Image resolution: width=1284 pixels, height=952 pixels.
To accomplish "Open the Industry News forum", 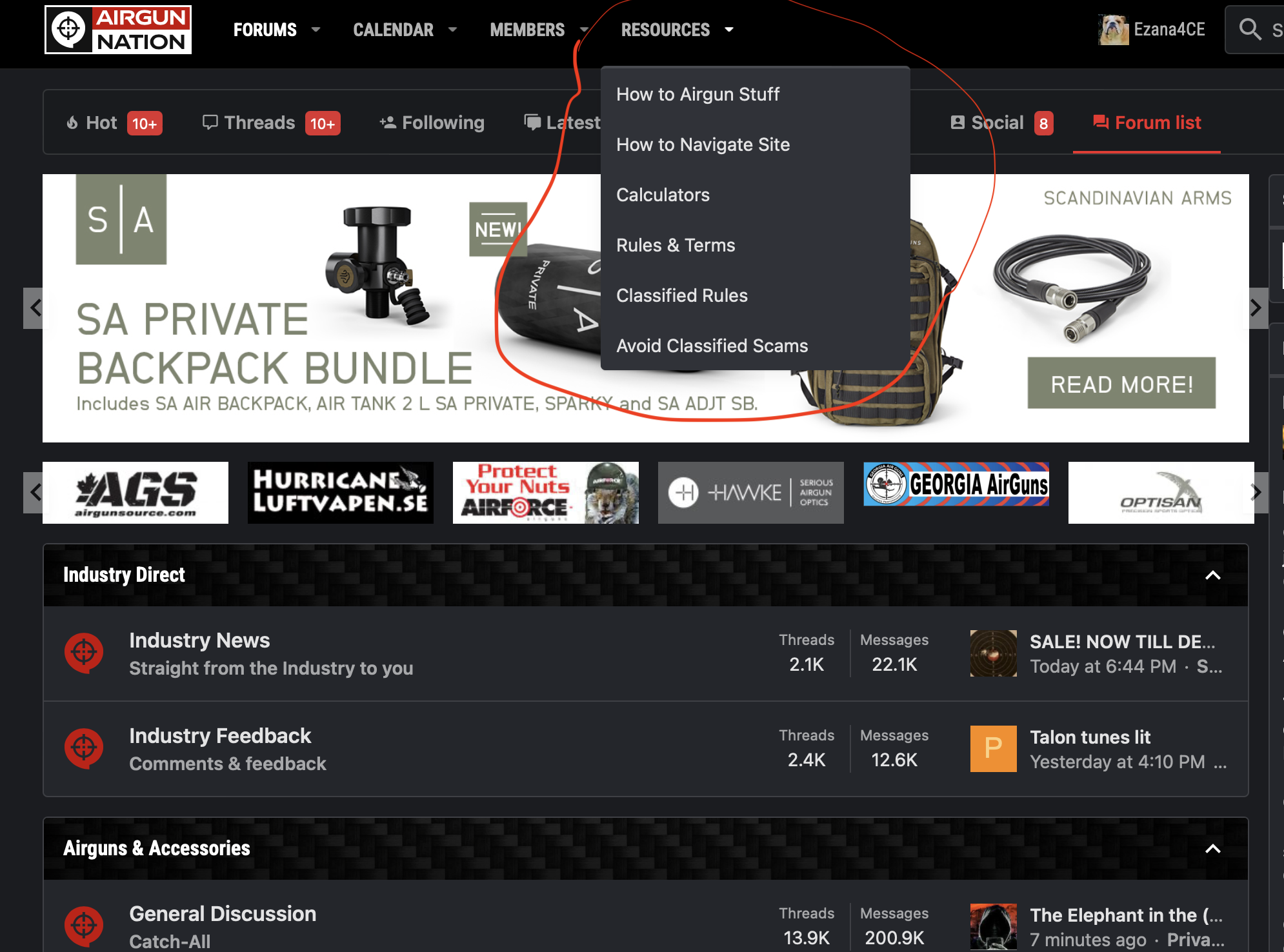I will pyautogui.click(x=199, y=640).
